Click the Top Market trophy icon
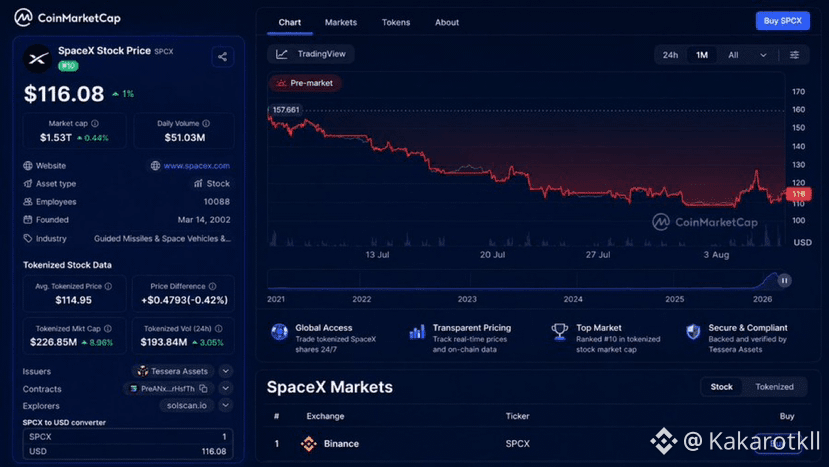This screenshot has height=467, width=829. [x=559, y=332]
